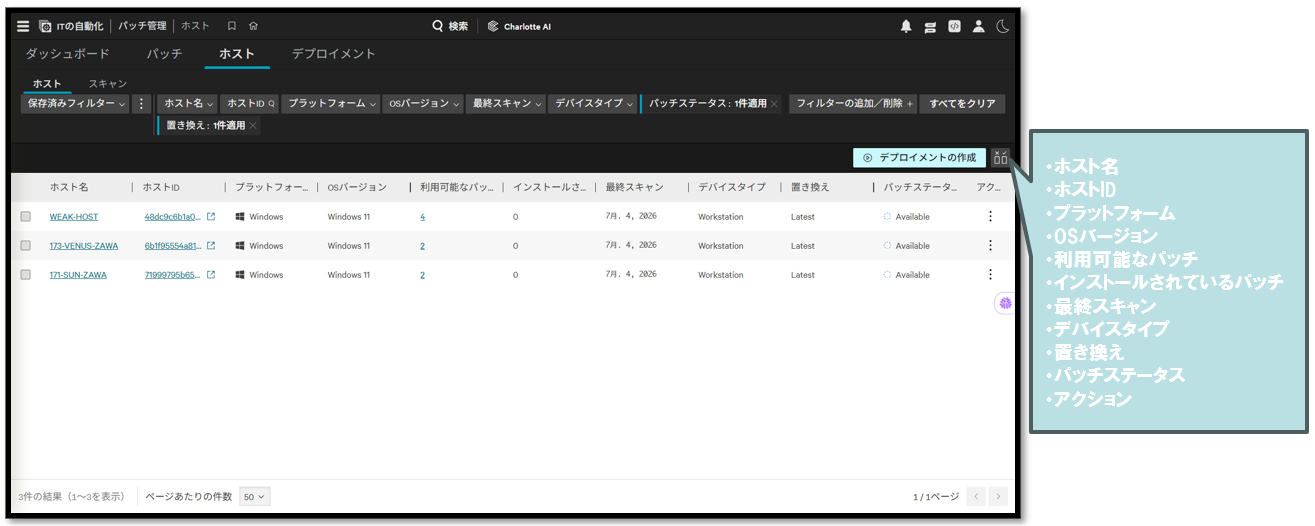
Task: Switch to the スキャン sub-tab
Action: [108, 84]
